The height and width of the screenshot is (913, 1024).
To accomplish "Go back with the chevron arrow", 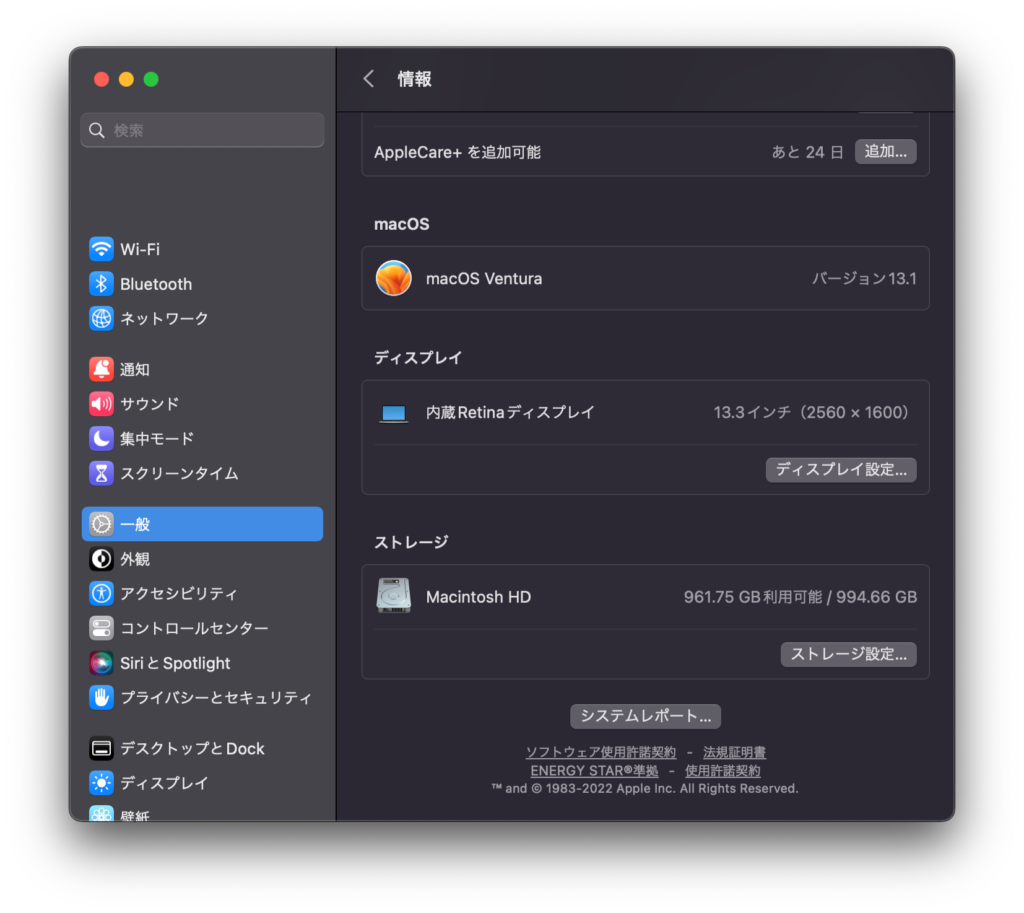I will pos(368,79).
